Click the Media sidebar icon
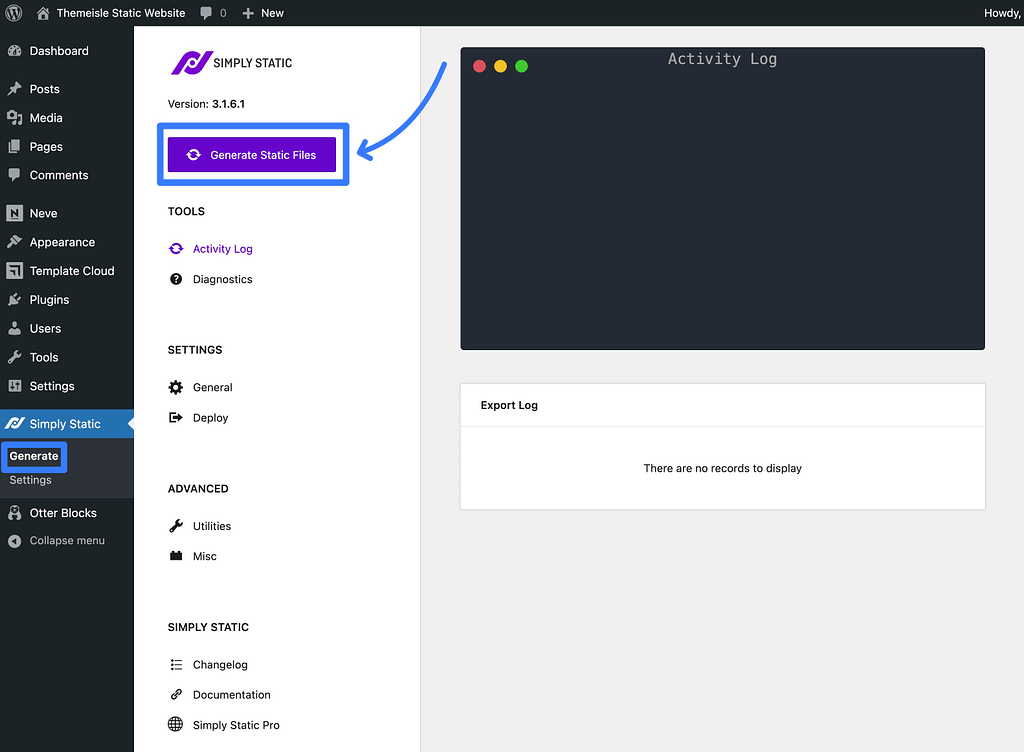The height and width of the screenshot is (752, 1024). pos(16,117)
